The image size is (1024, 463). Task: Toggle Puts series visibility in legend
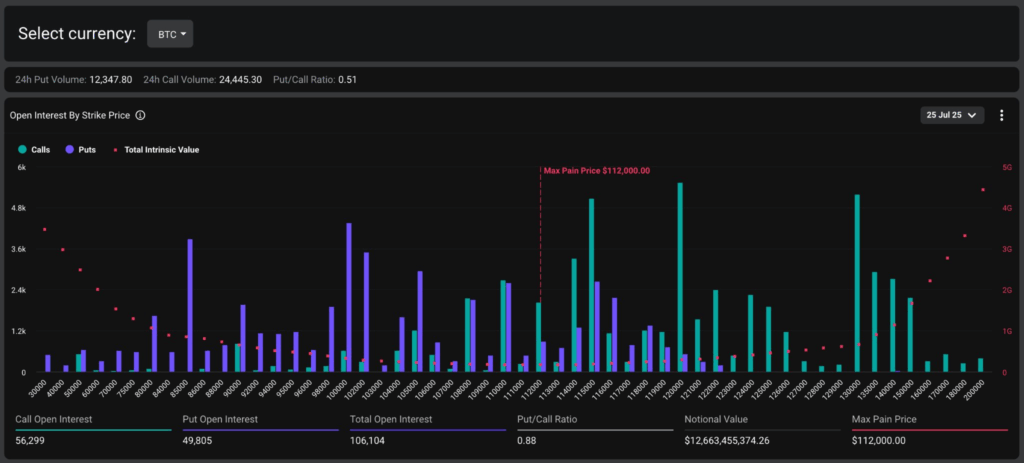86,150
